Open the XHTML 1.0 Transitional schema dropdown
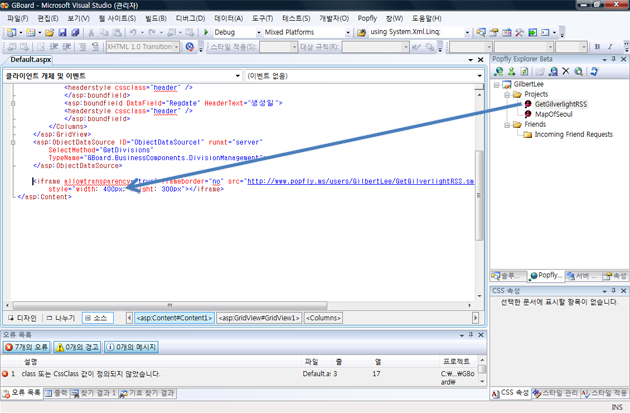The height and width of the screenshot is (413, 630). (x=176, y=47)
